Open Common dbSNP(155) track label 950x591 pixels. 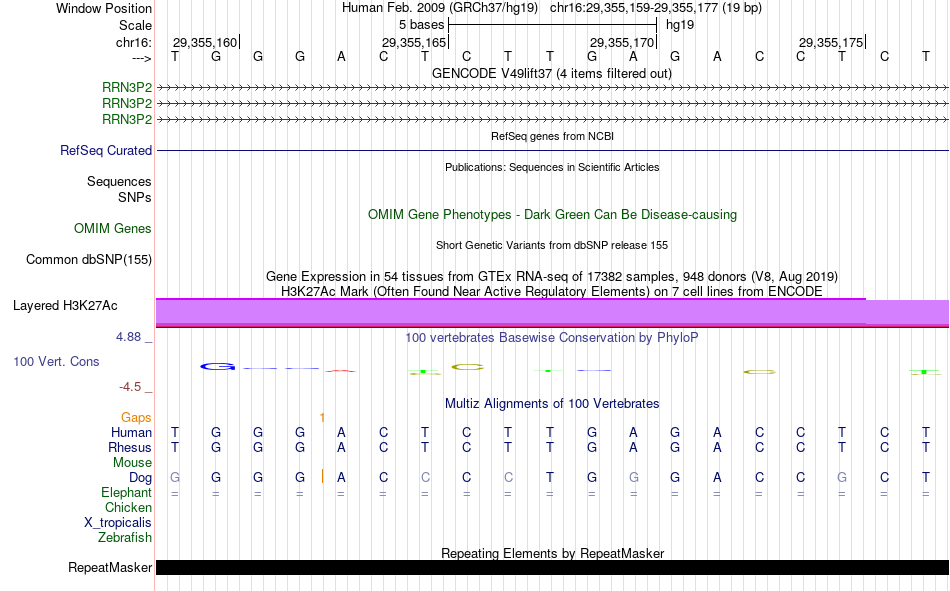coord(88,259)
